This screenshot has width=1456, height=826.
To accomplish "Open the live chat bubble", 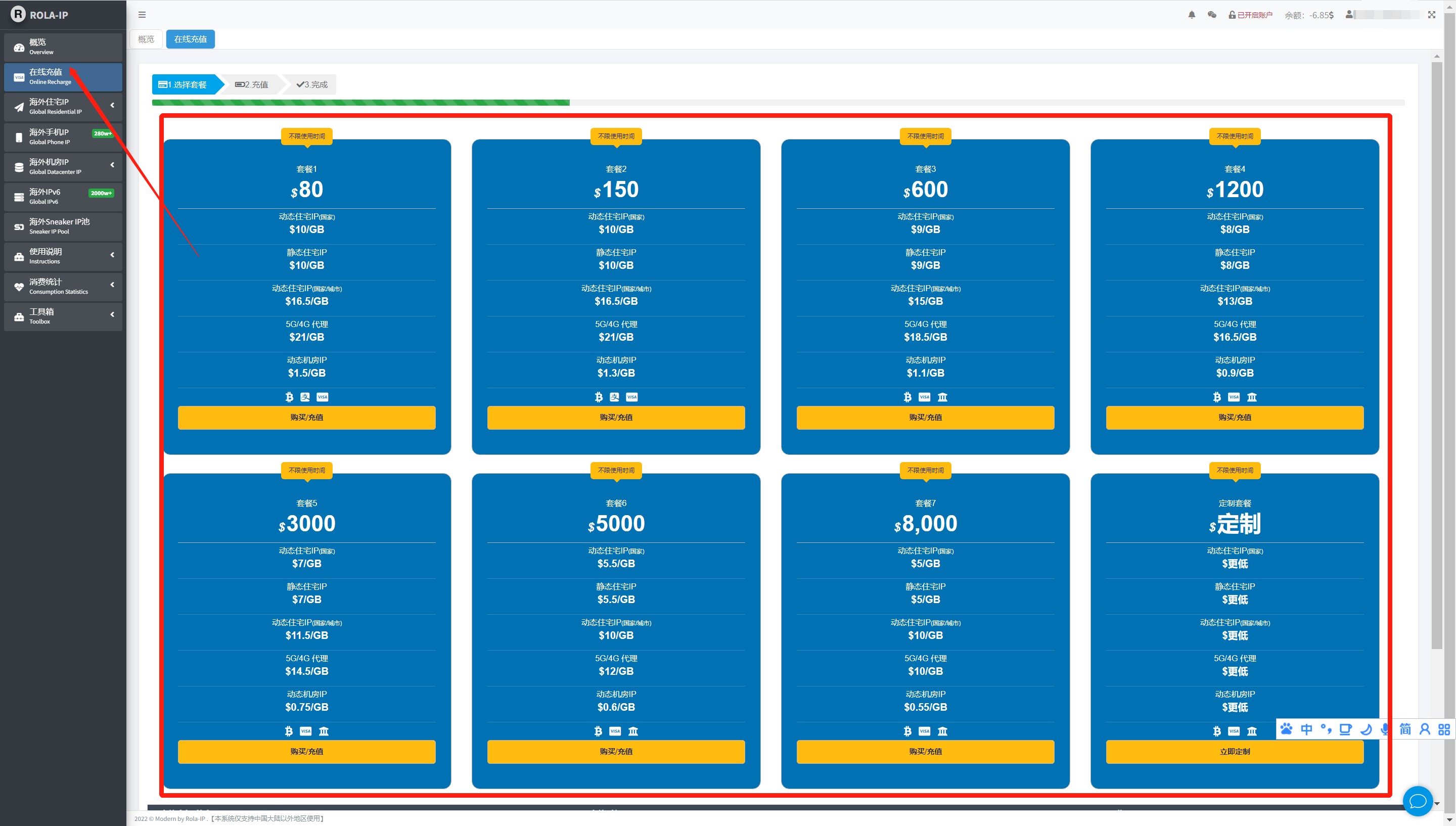I will click(x=1418, y=801).
